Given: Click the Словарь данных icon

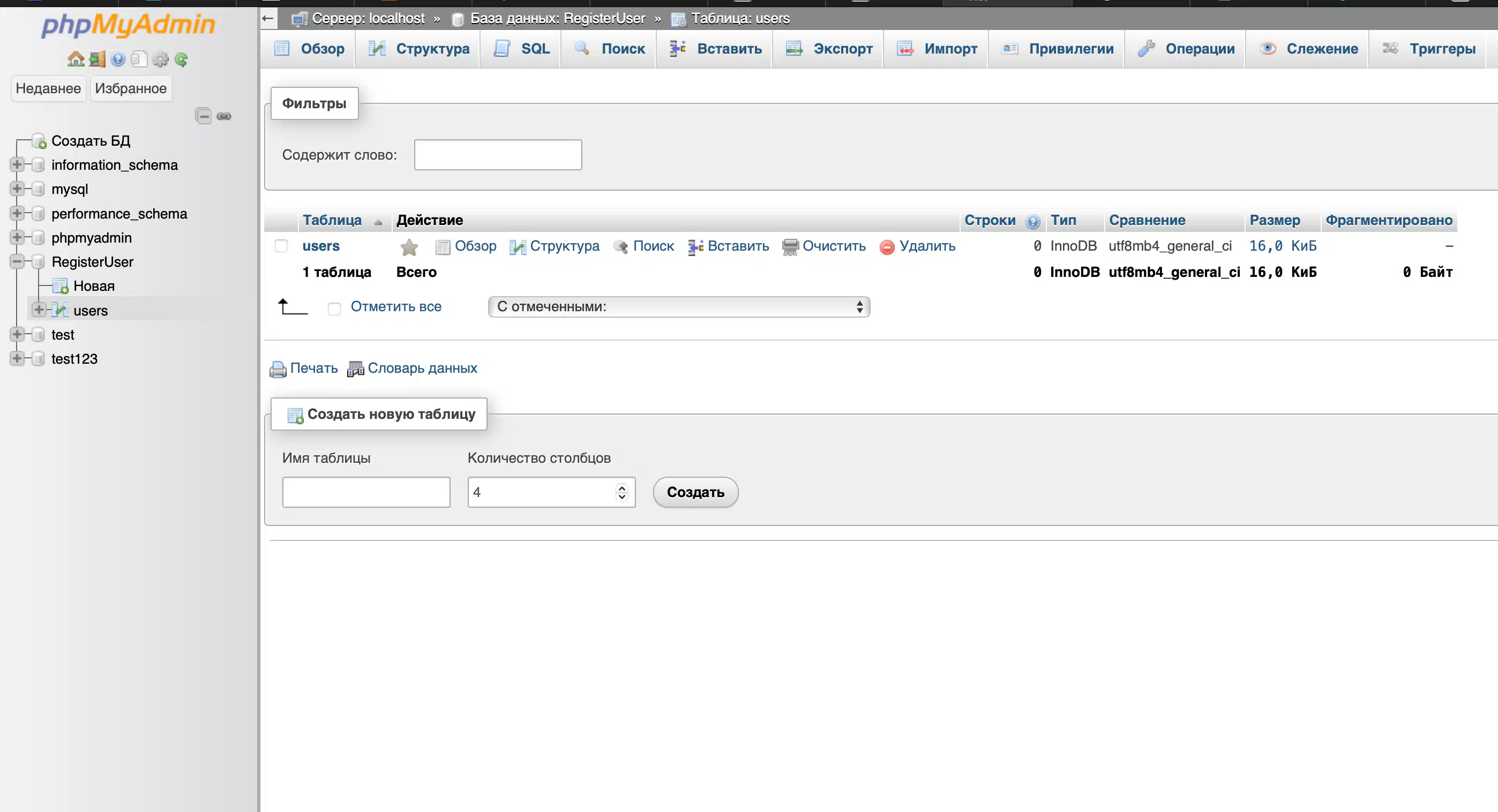Looking at the screenshot, I should 355,369.
